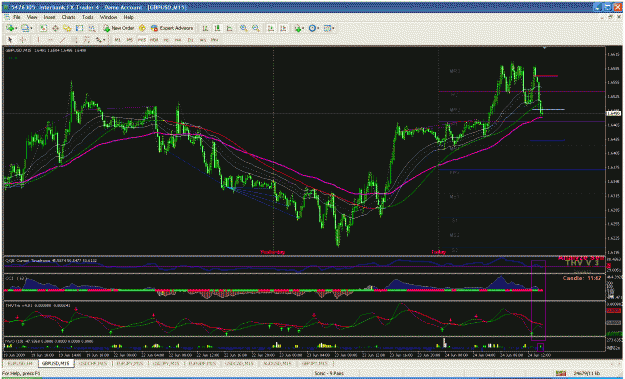Expand the arrows drawing tools dropdown
Screen dimensions: 625x379
coord(104,40)
